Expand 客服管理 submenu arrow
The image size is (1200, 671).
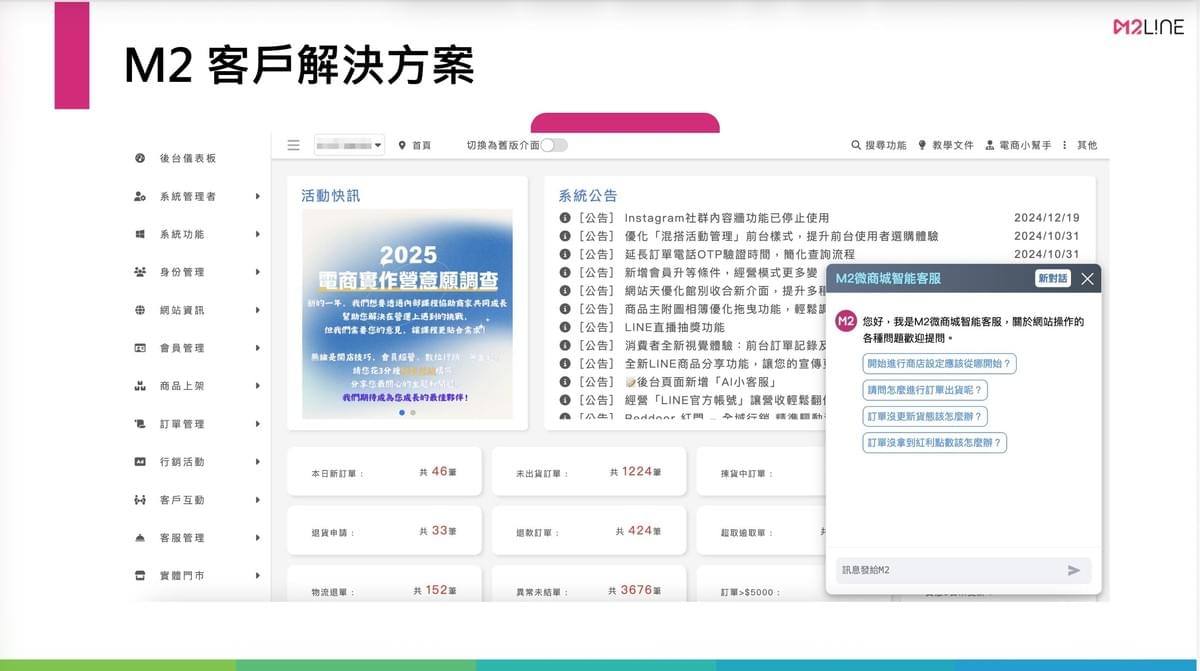coord(257,538)
